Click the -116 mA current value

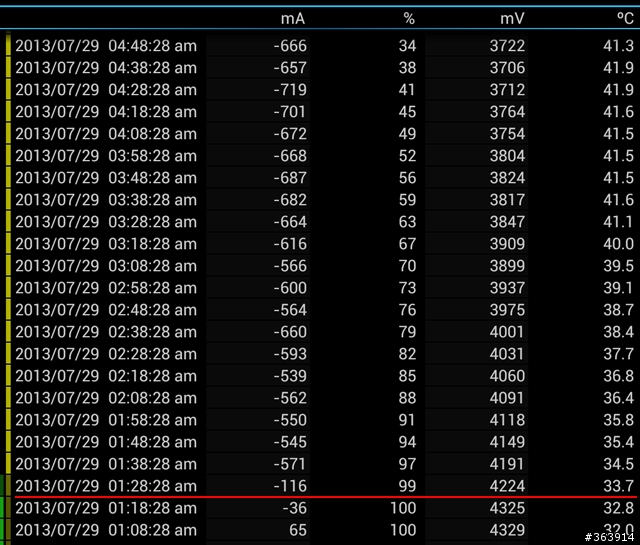(290, 486)
